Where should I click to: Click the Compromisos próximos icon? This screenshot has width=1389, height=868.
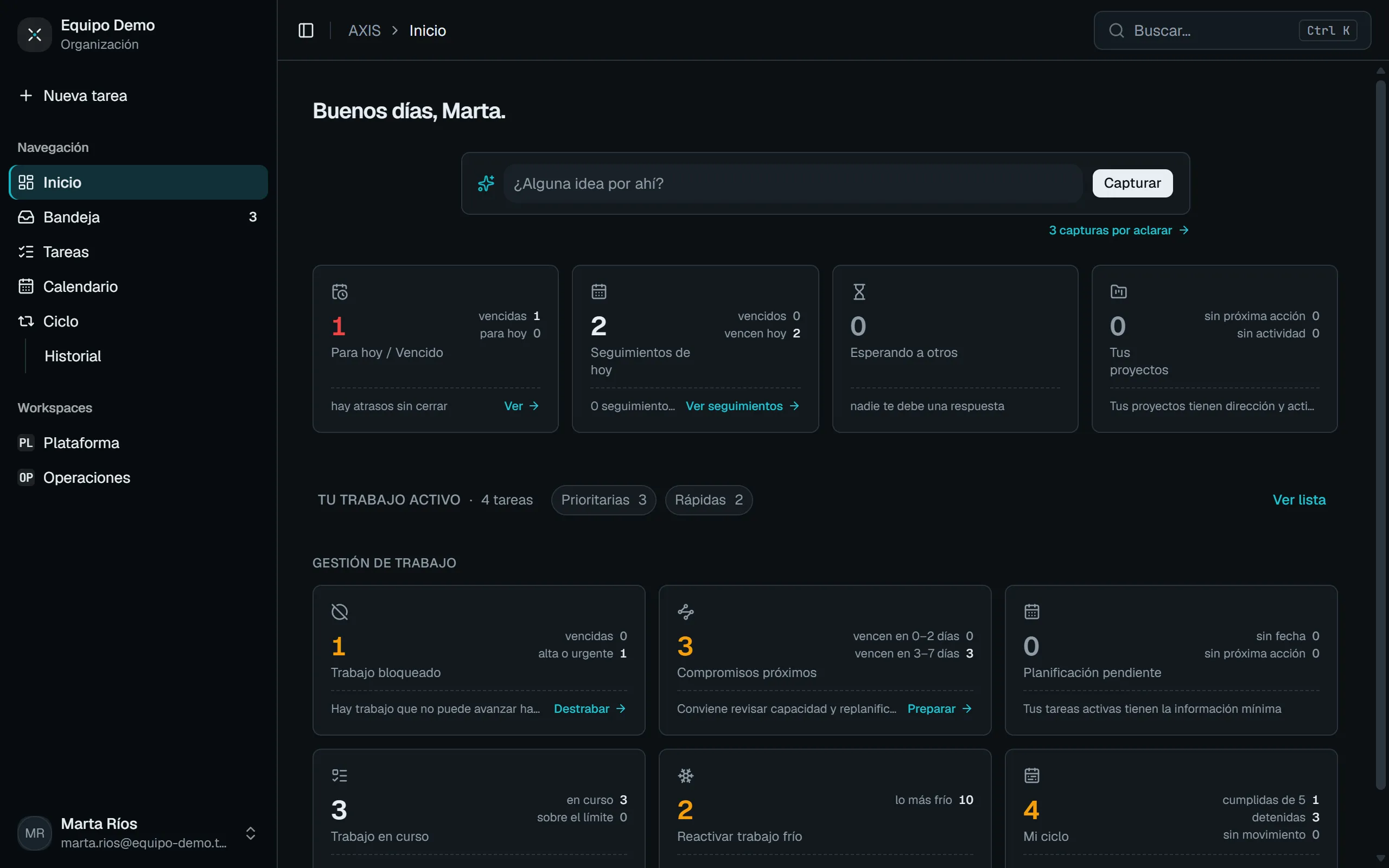pyautogui.click(x=685, y=612)
